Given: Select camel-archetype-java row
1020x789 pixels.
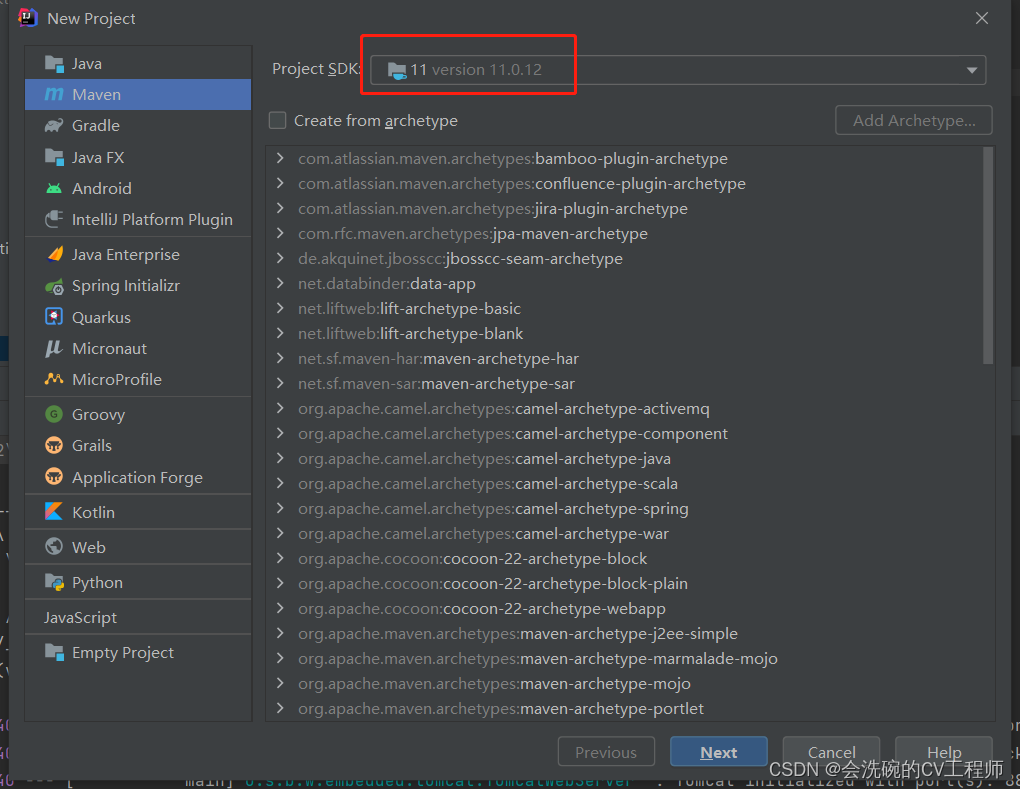Looking at the screenshot, I should tap(624, 459).
